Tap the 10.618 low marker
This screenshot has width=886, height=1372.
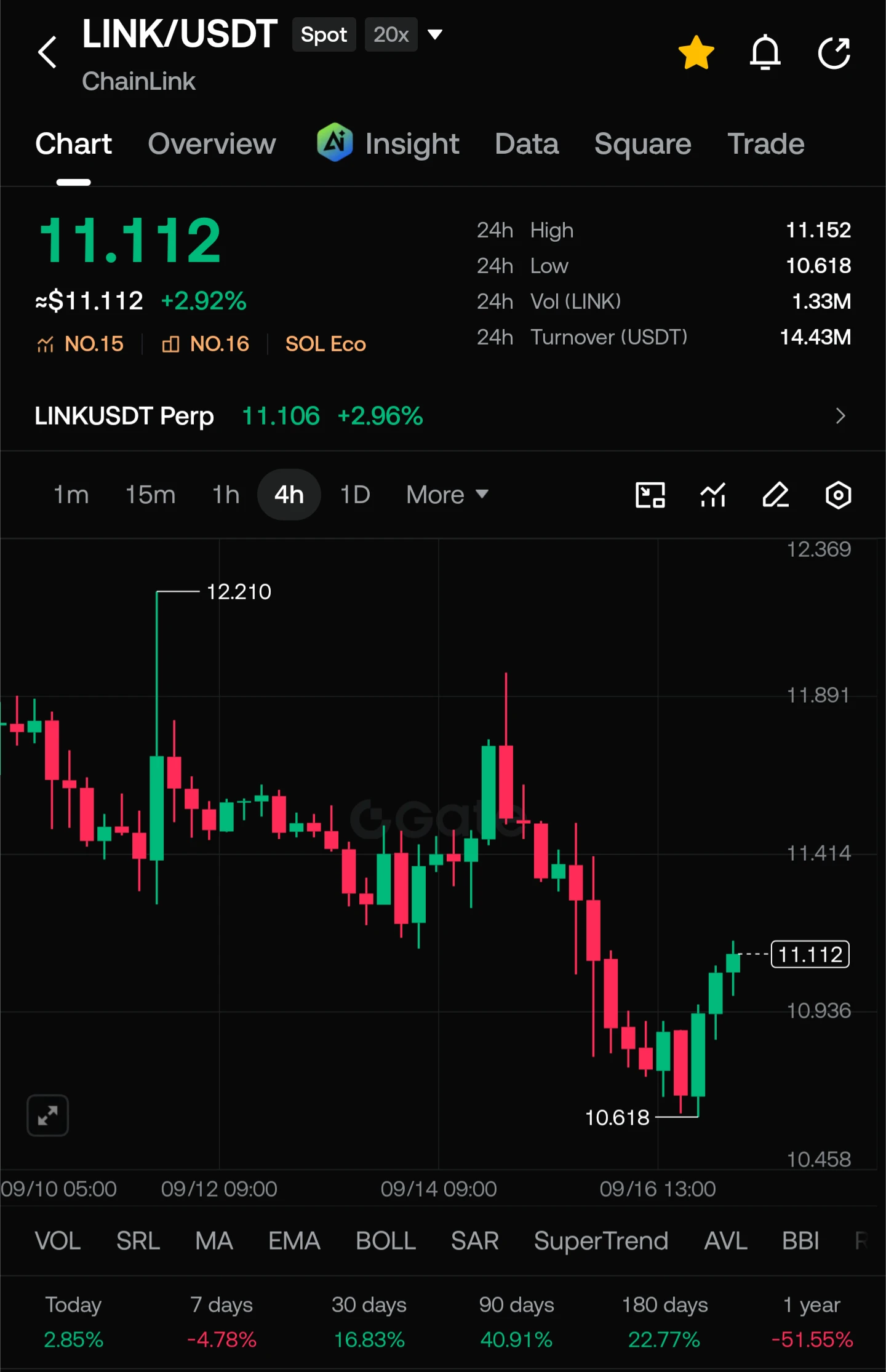click(617, 1117)
